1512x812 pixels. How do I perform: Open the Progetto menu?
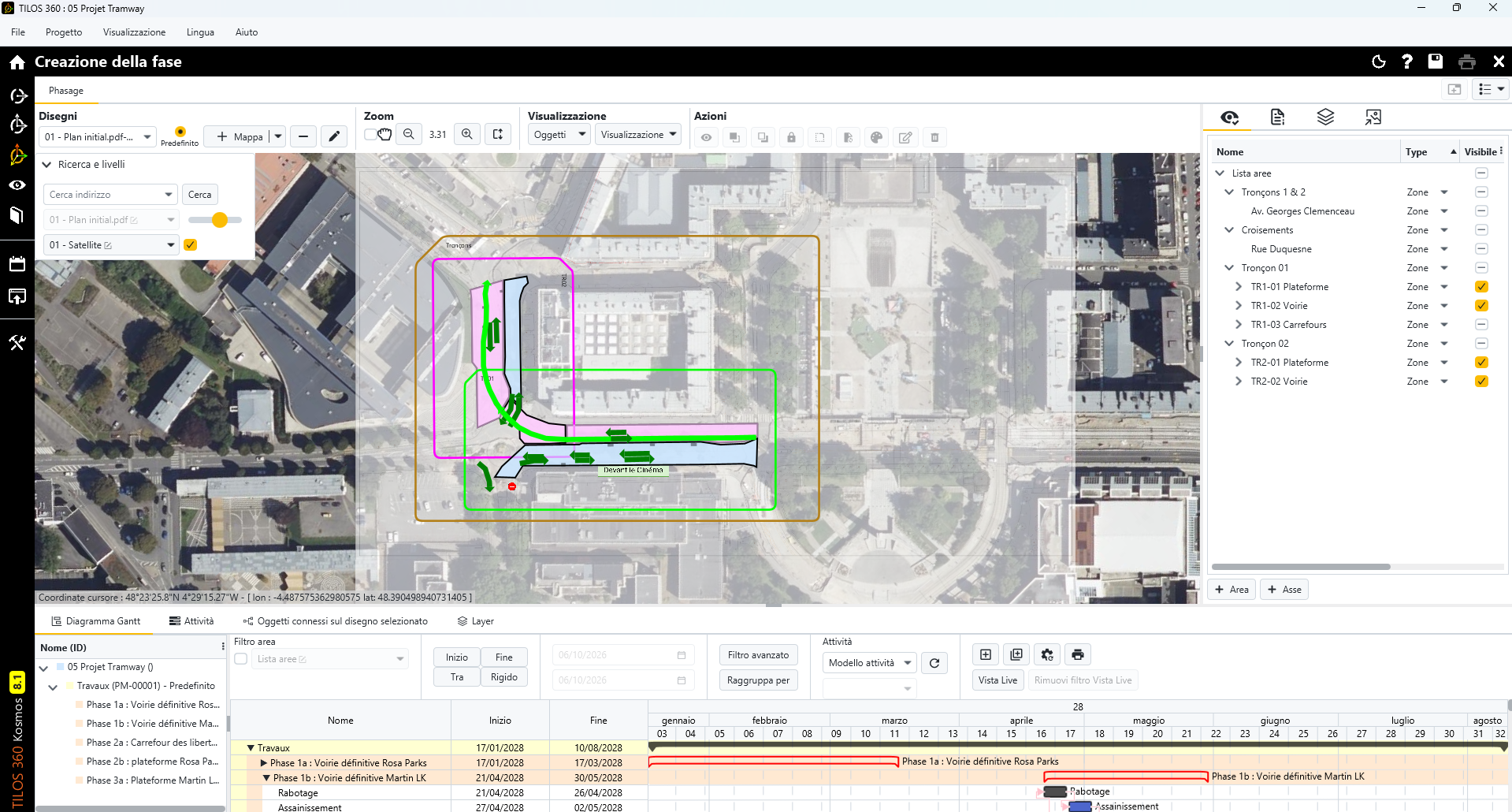click(x=64, y=32)
